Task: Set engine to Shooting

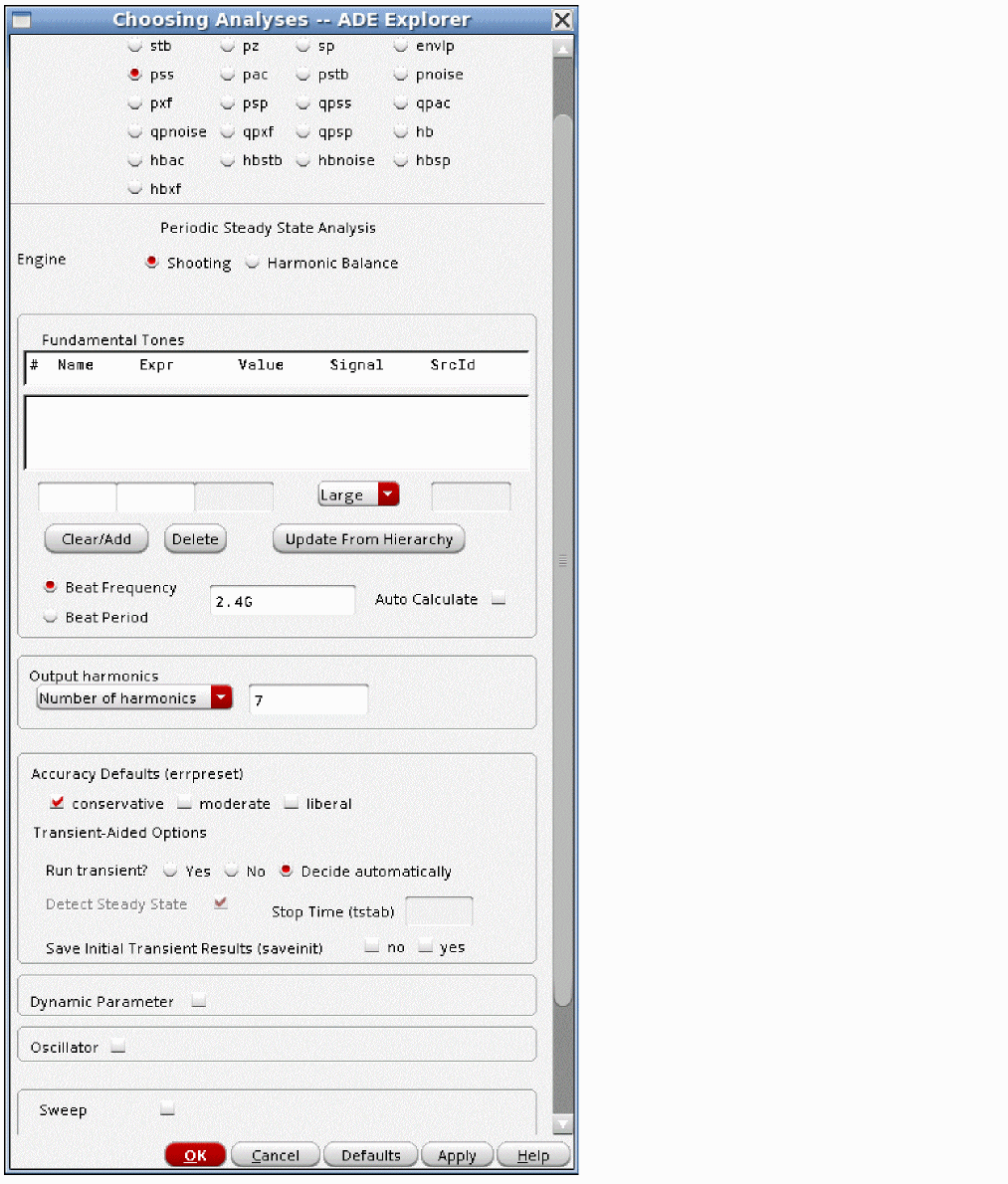Action: click(x=152, y=262)
